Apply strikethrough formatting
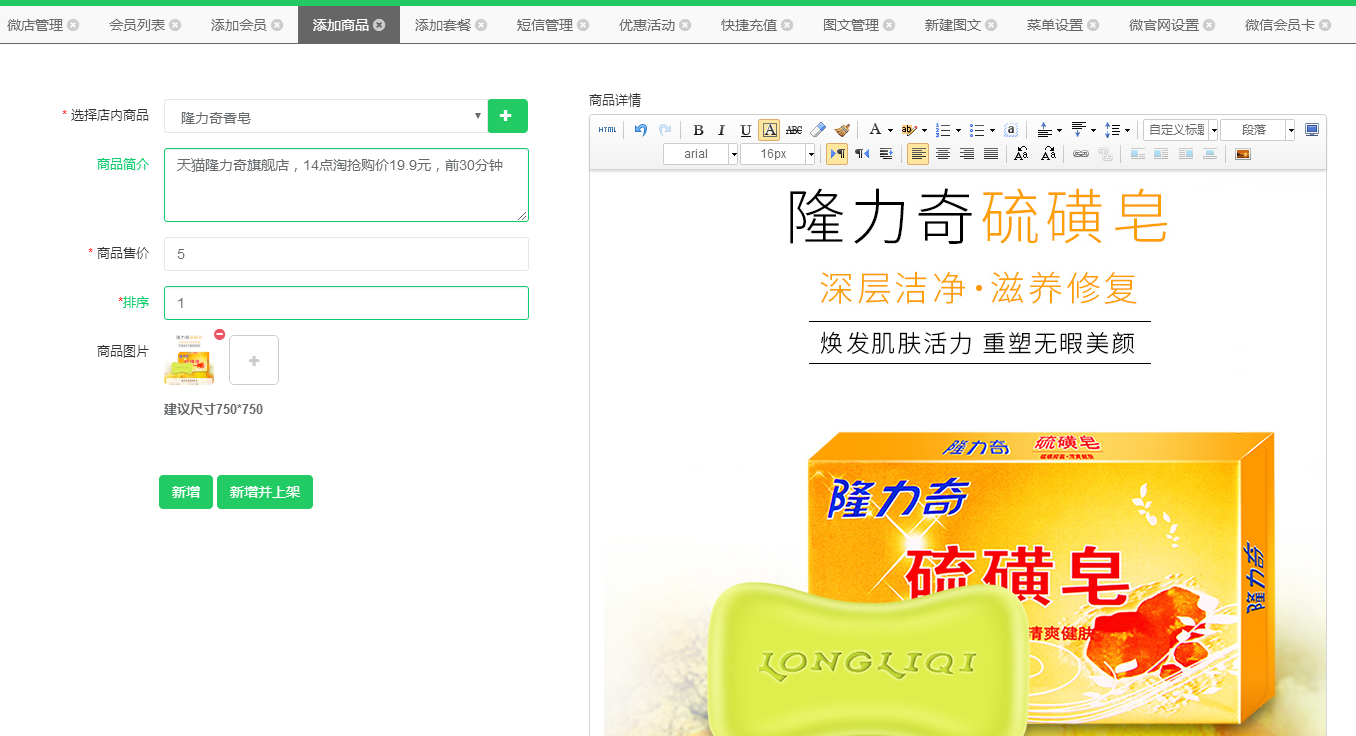Image resolution: width=1356 pixels, height=736 pixels. pyautogui.click(x=793, y=130)
